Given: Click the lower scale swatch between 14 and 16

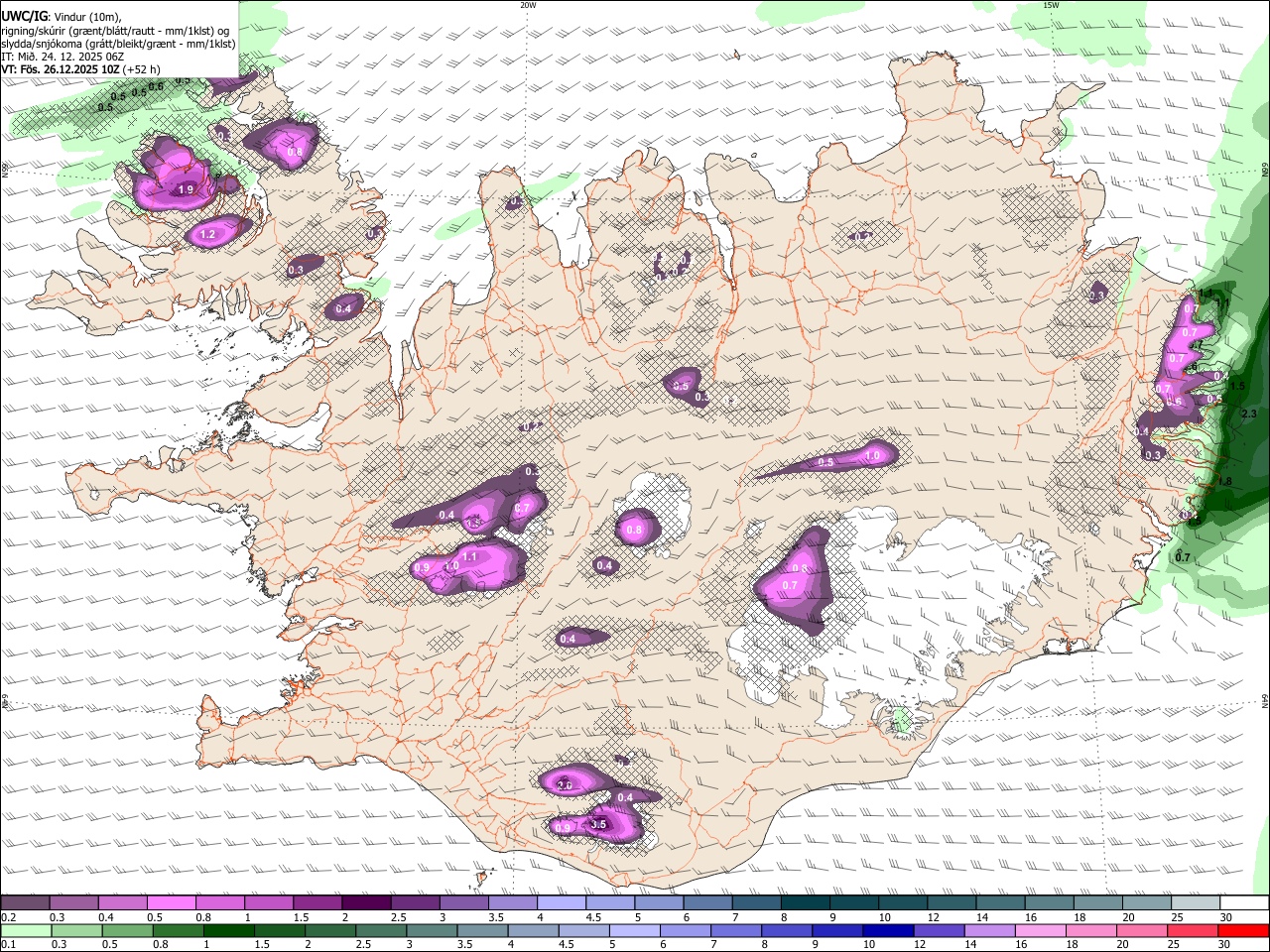Looking at the screenshot, I should [x=988, y=931].
